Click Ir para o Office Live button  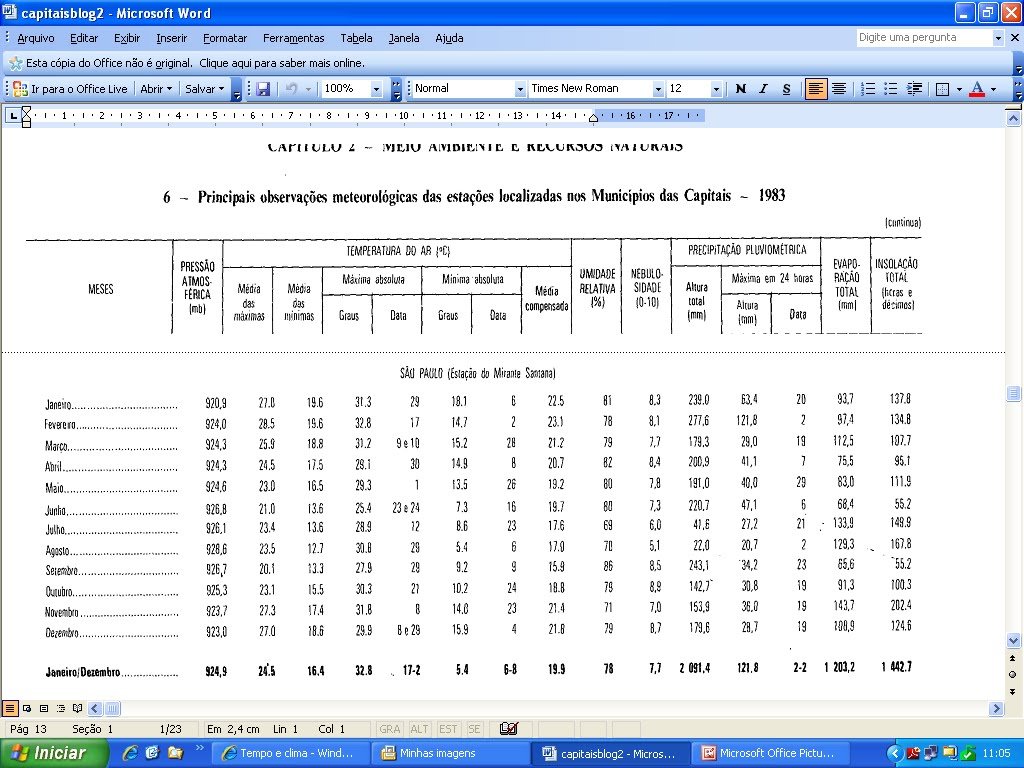[x=71, y=89]
